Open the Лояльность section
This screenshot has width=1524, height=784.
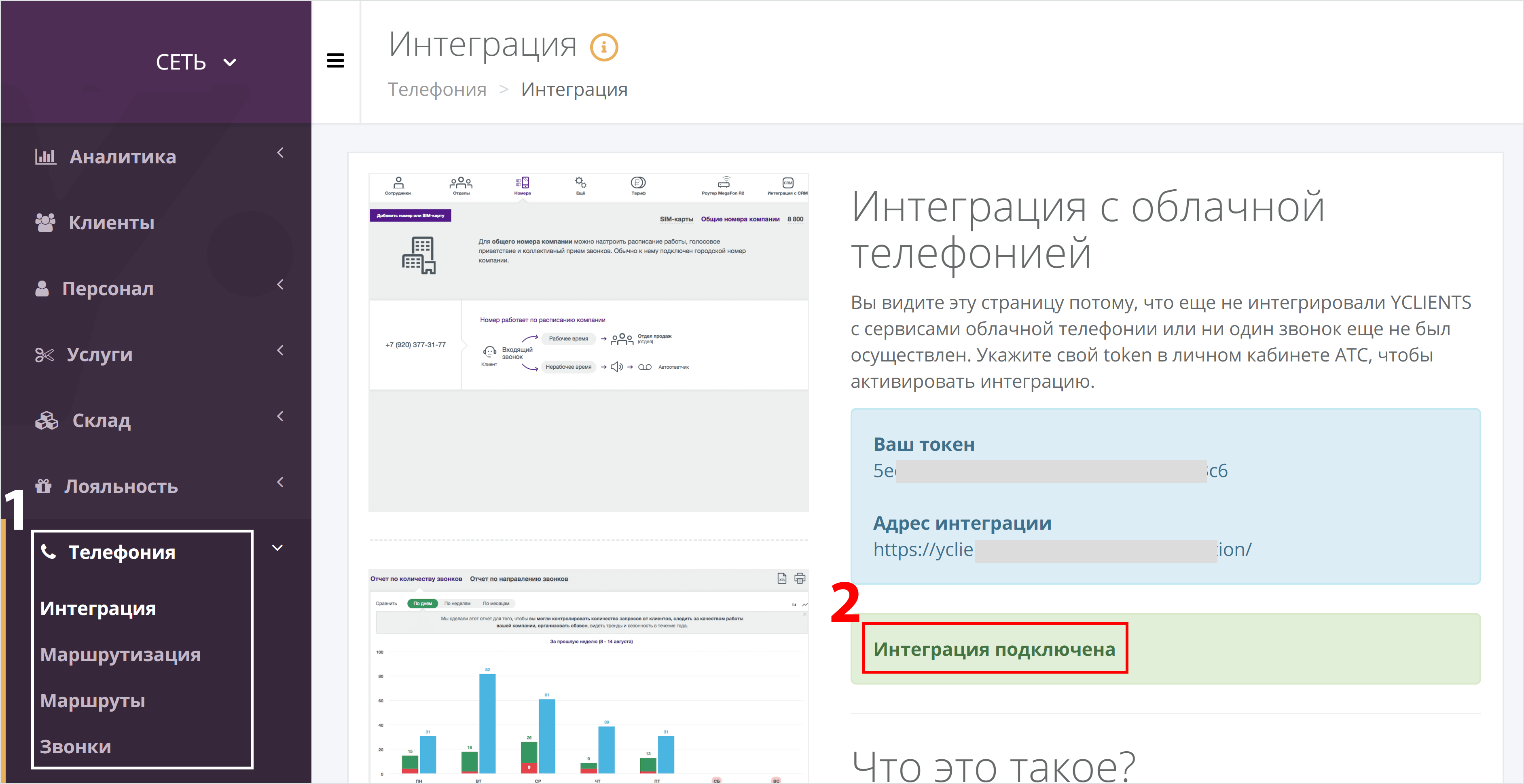point(121,486)
